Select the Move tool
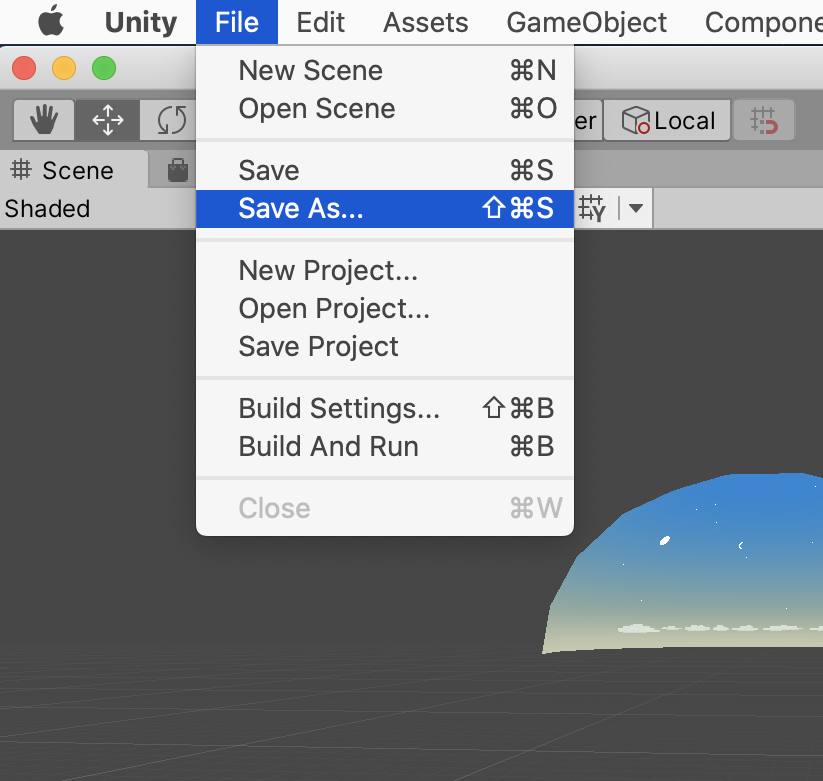823x781 pixels. point(108,120)
